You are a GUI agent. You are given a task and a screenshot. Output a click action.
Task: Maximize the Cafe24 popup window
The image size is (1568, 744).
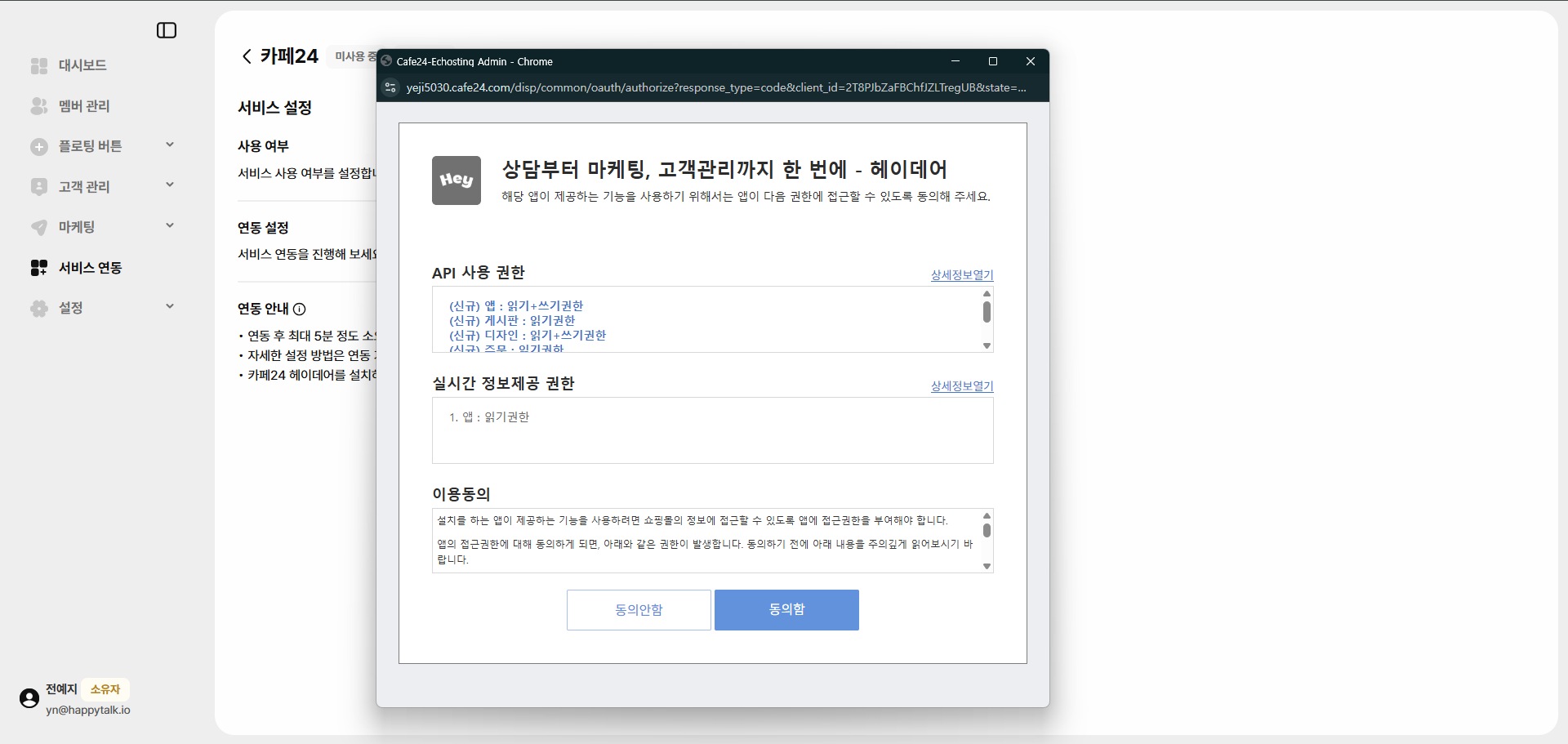(x=993, y=61)
